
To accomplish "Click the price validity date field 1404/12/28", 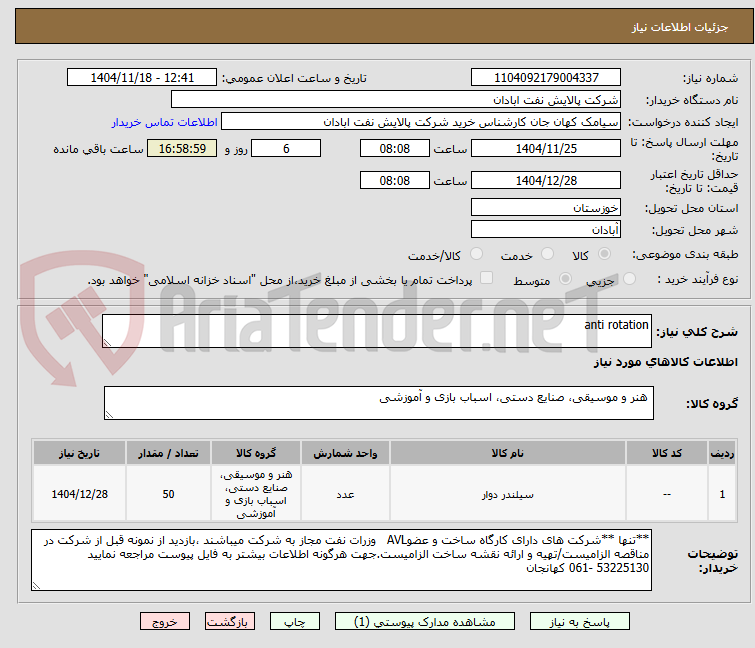I will pos(546,181).
